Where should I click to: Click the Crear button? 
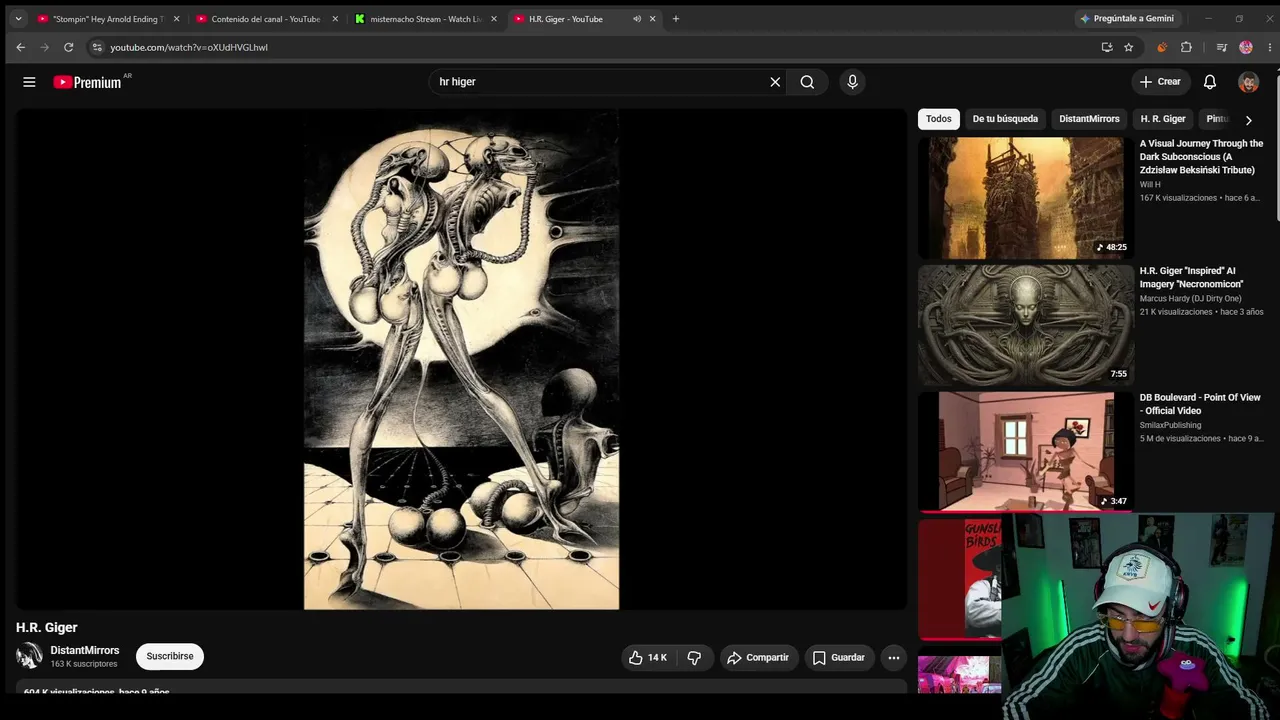pos(1160,82)
